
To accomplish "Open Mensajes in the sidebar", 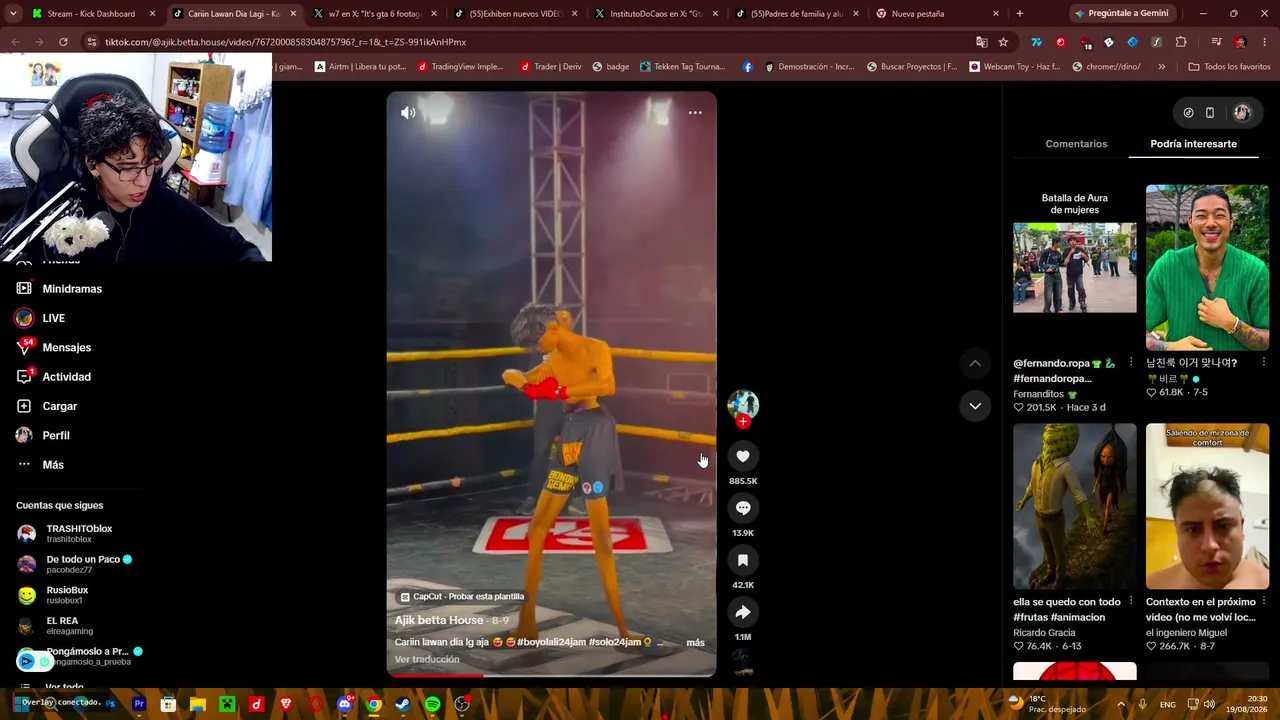I will pos(66,347).
